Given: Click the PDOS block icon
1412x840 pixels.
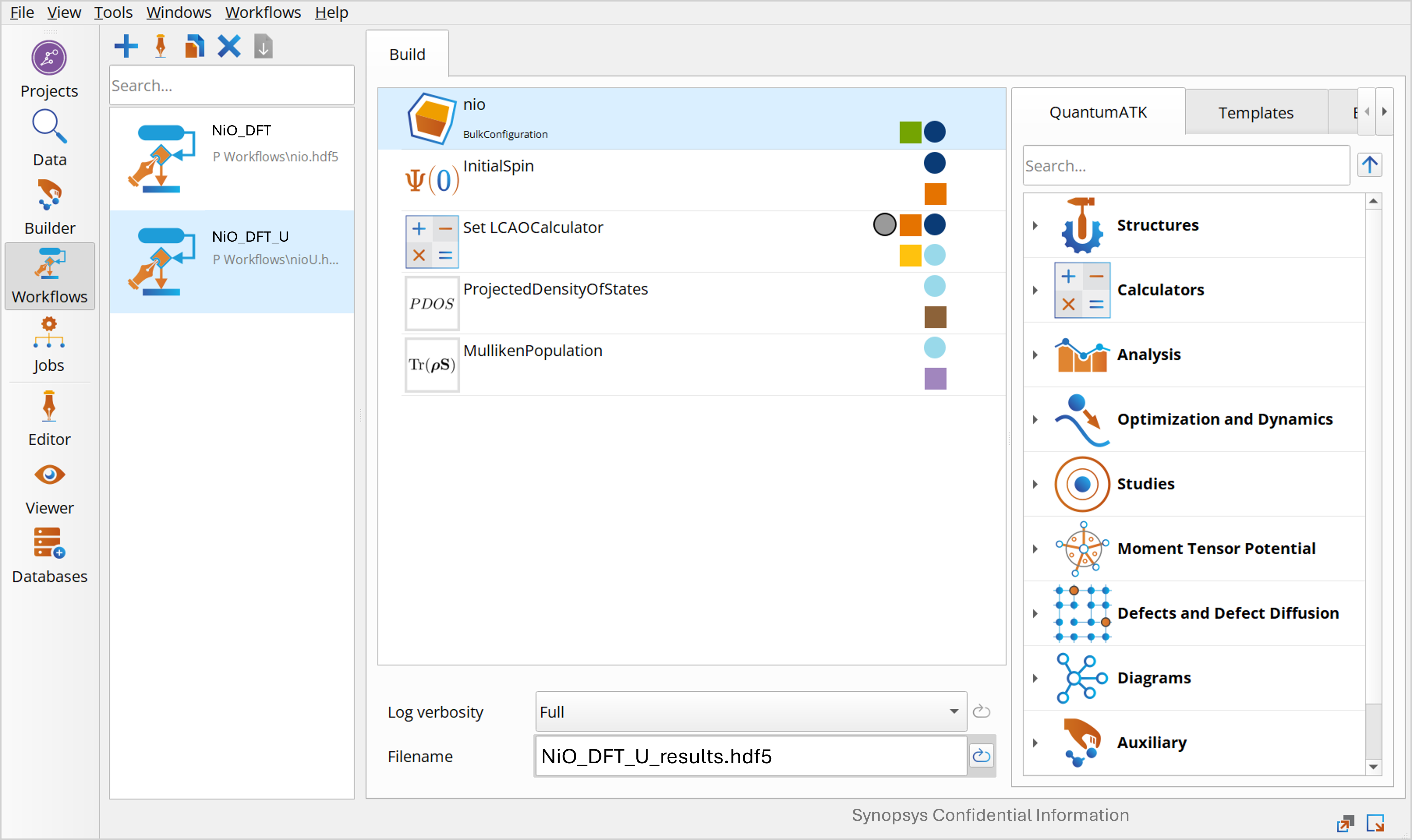Looking at the screenshot, I should 432,303.
